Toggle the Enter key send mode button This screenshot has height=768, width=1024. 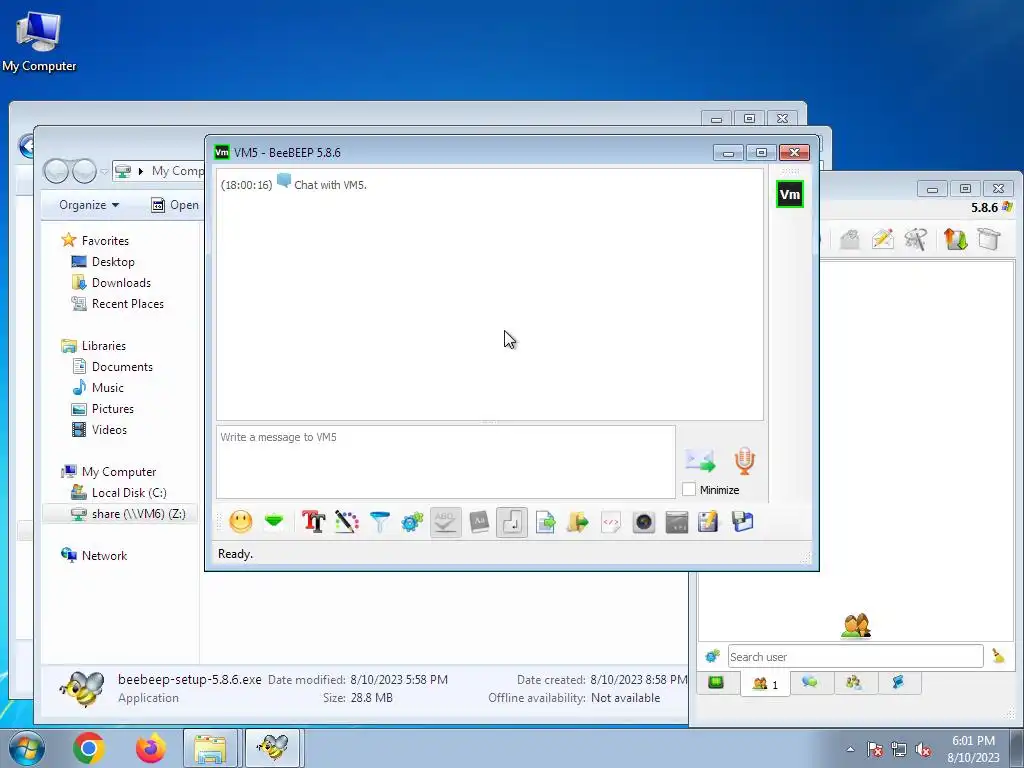(512, 522)
